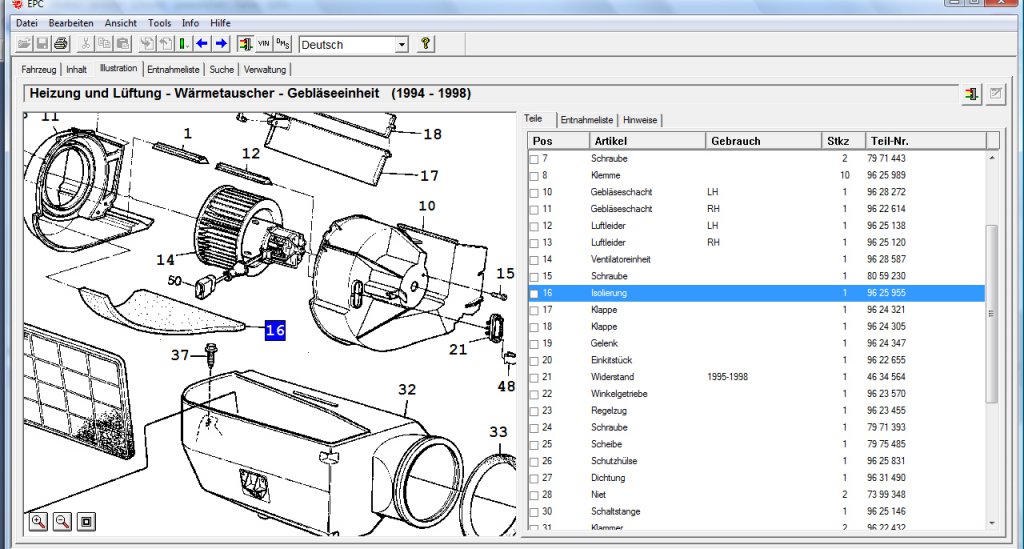Screen dimensions: 1024x549
Task: Switch to the Suche tab
Action: pos(221,69)
